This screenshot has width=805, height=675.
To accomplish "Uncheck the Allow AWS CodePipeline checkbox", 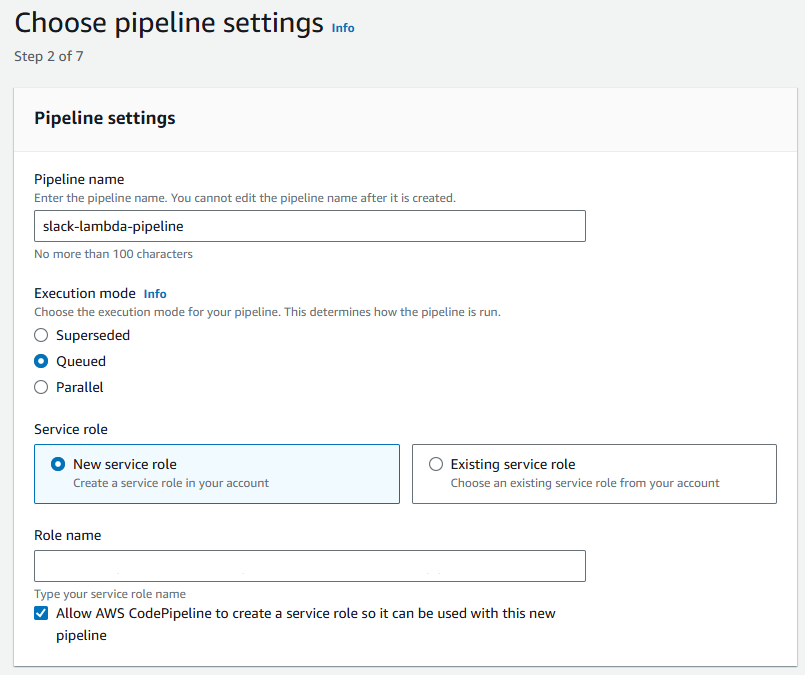I will [x=41, y=613].
